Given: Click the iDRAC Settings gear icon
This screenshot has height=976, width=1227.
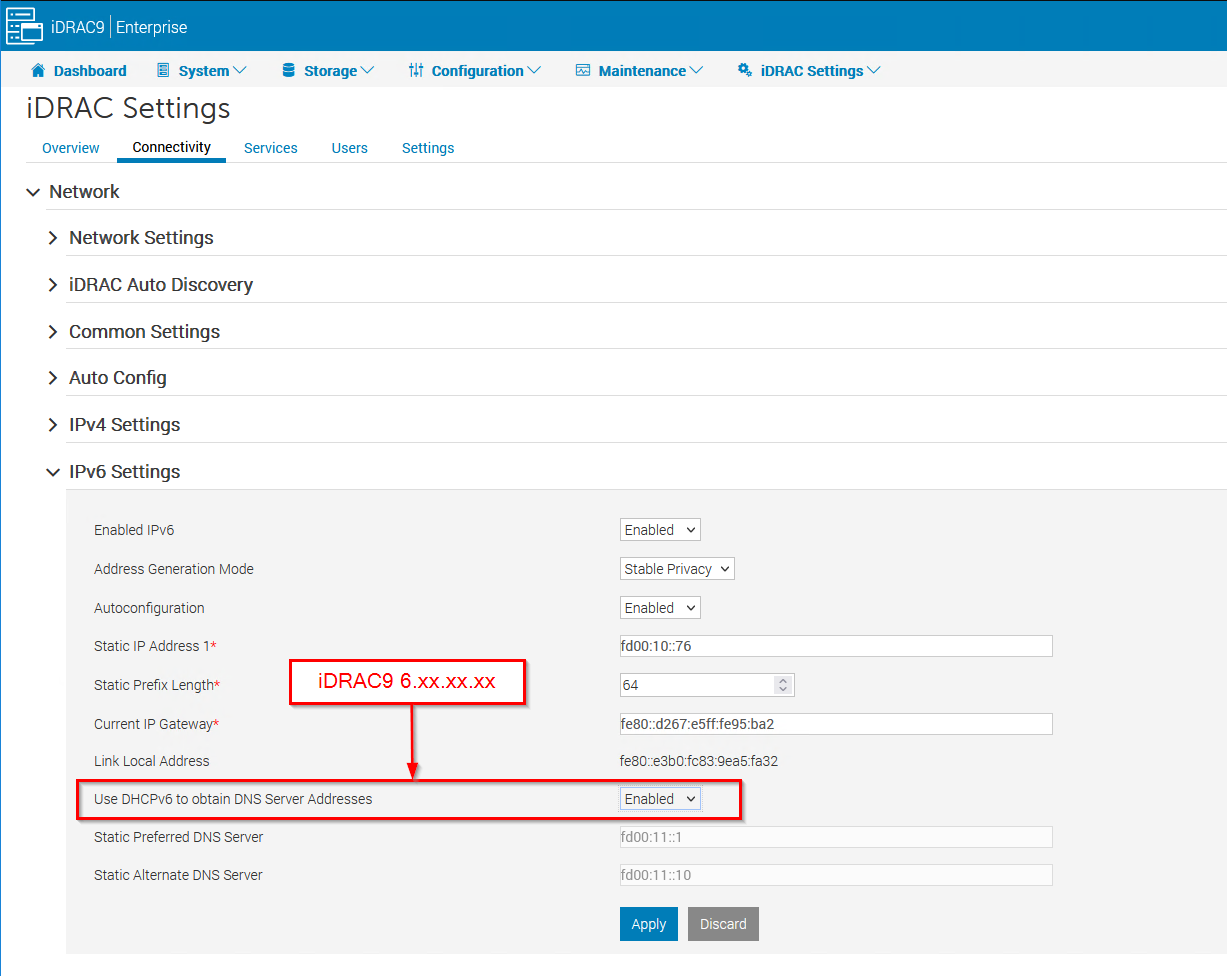Looking at the screenshot, I should click(x=744, y=70).
